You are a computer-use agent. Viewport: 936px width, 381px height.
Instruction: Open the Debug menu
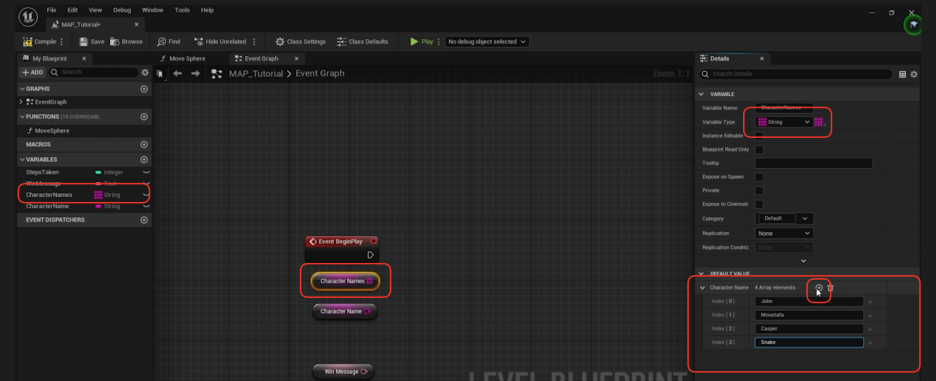(x=122, y=10)
